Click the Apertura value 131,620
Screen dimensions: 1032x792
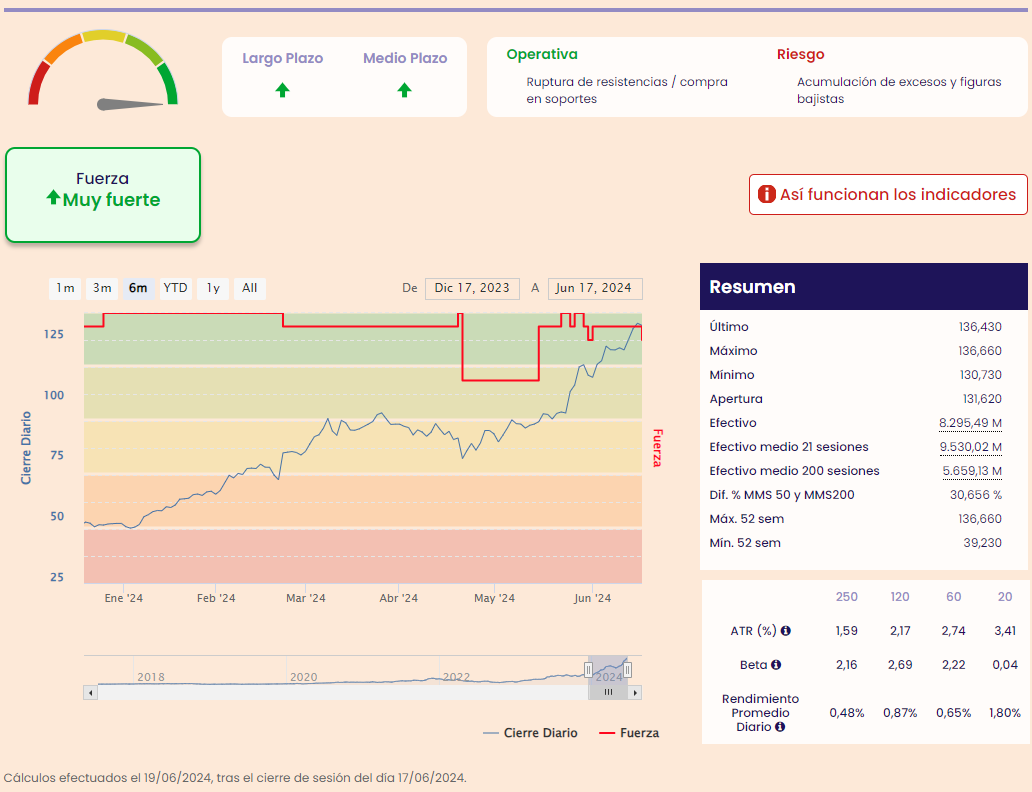[981, 399]
